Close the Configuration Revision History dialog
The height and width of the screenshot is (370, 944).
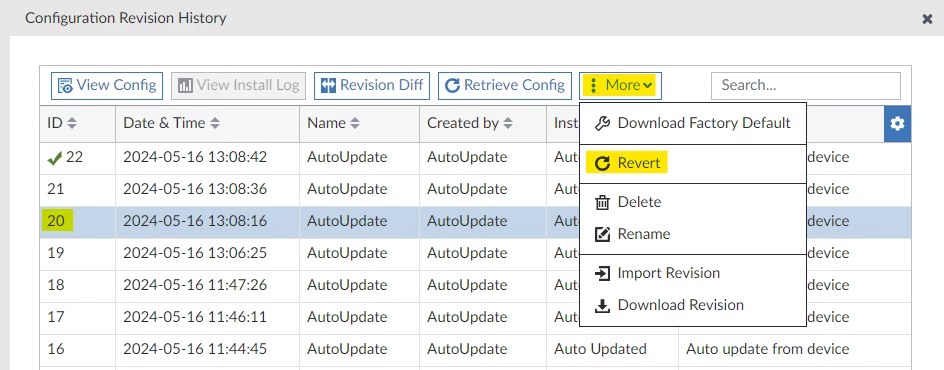point(927,19)
